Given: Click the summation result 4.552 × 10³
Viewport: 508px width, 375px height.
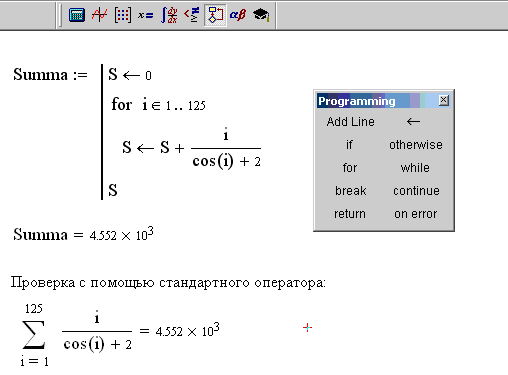Looking at the screenshot, I should point(188,330).
